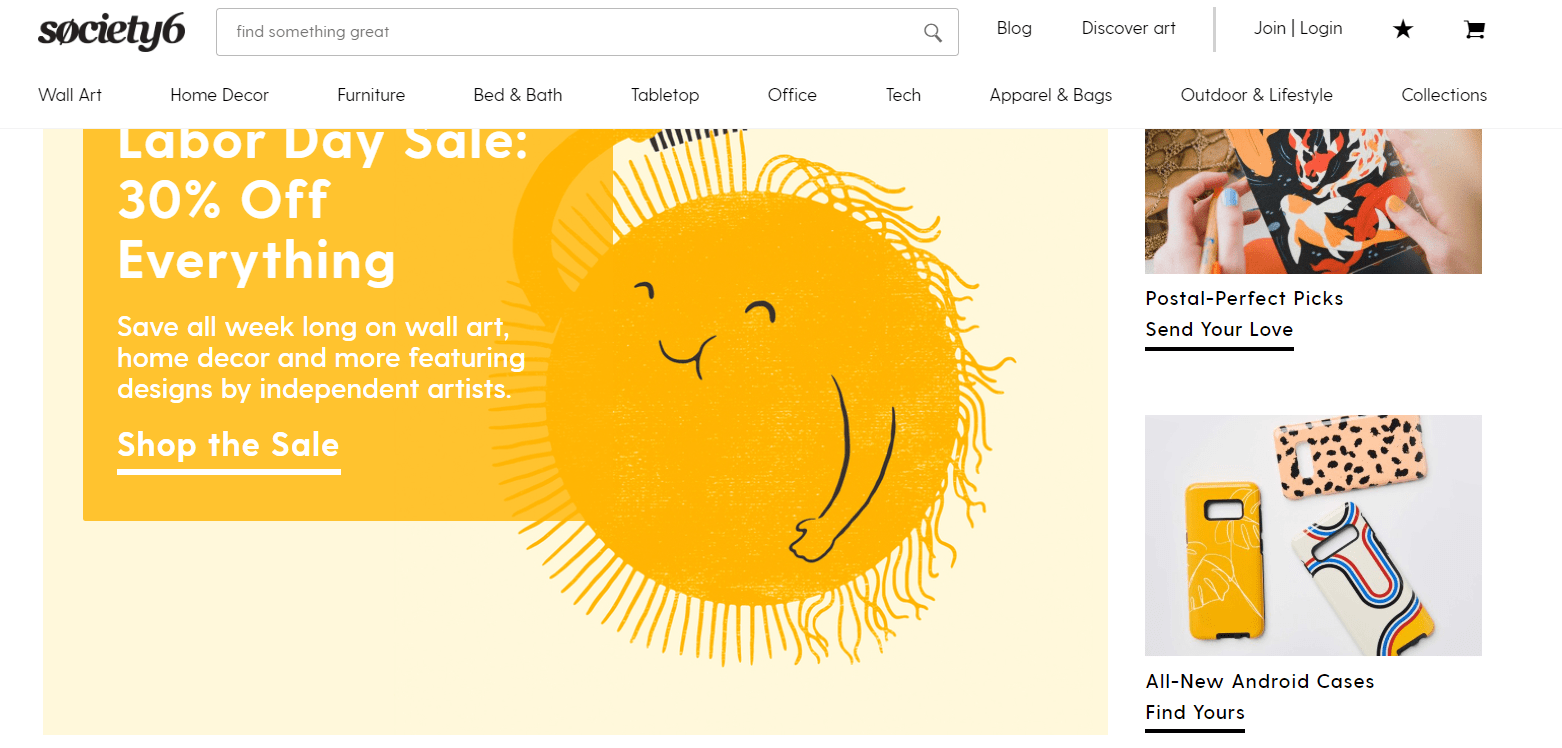Click Shop the Sale button

pyautogui.click(x=228, y=445)
